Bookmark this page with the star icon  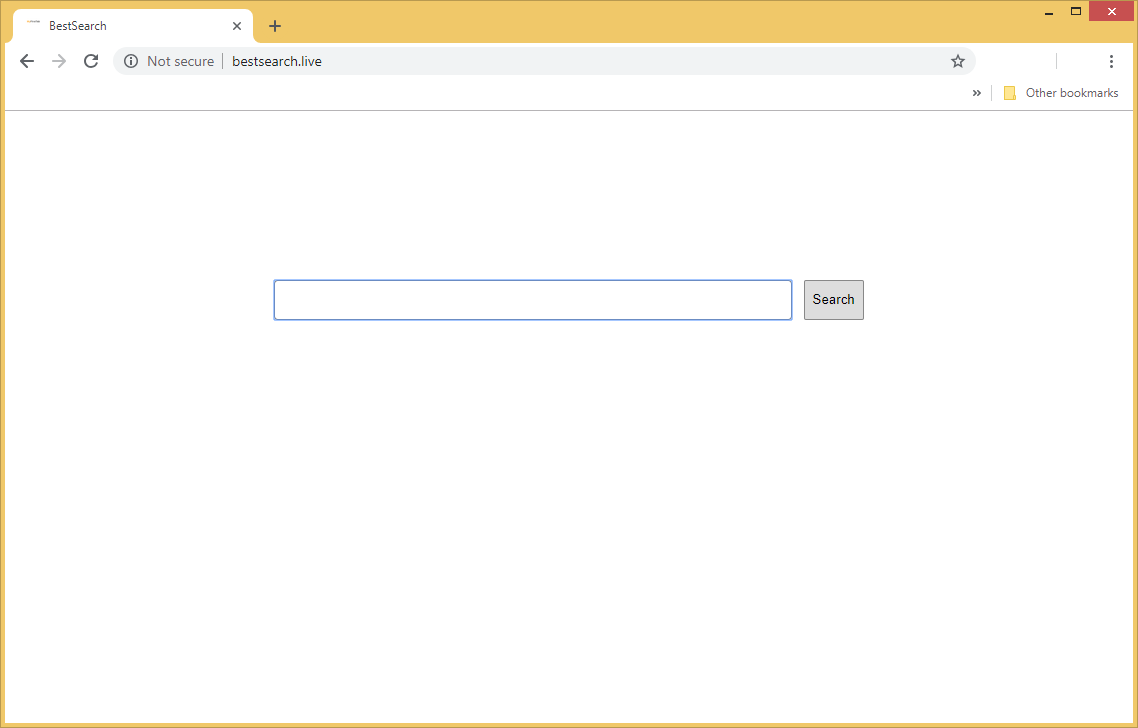(x=958, y=61)
